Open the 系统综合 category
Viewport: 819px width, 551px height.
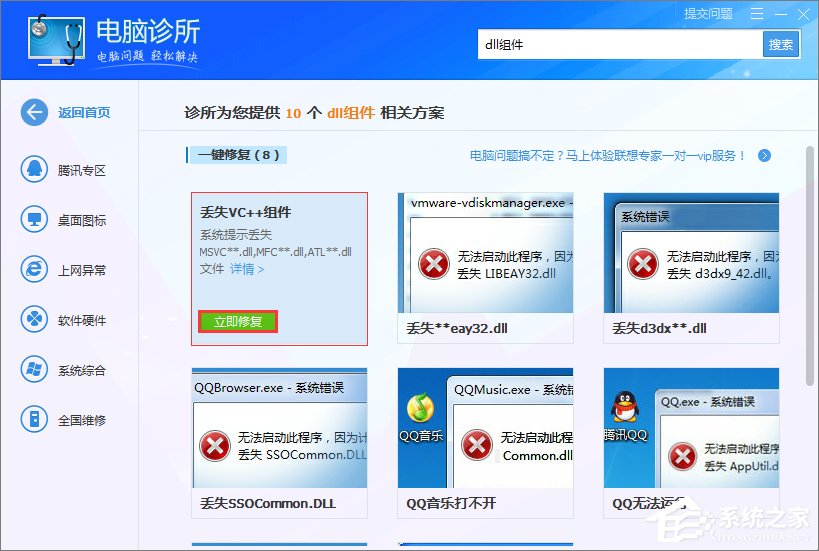tap(82, 370)
